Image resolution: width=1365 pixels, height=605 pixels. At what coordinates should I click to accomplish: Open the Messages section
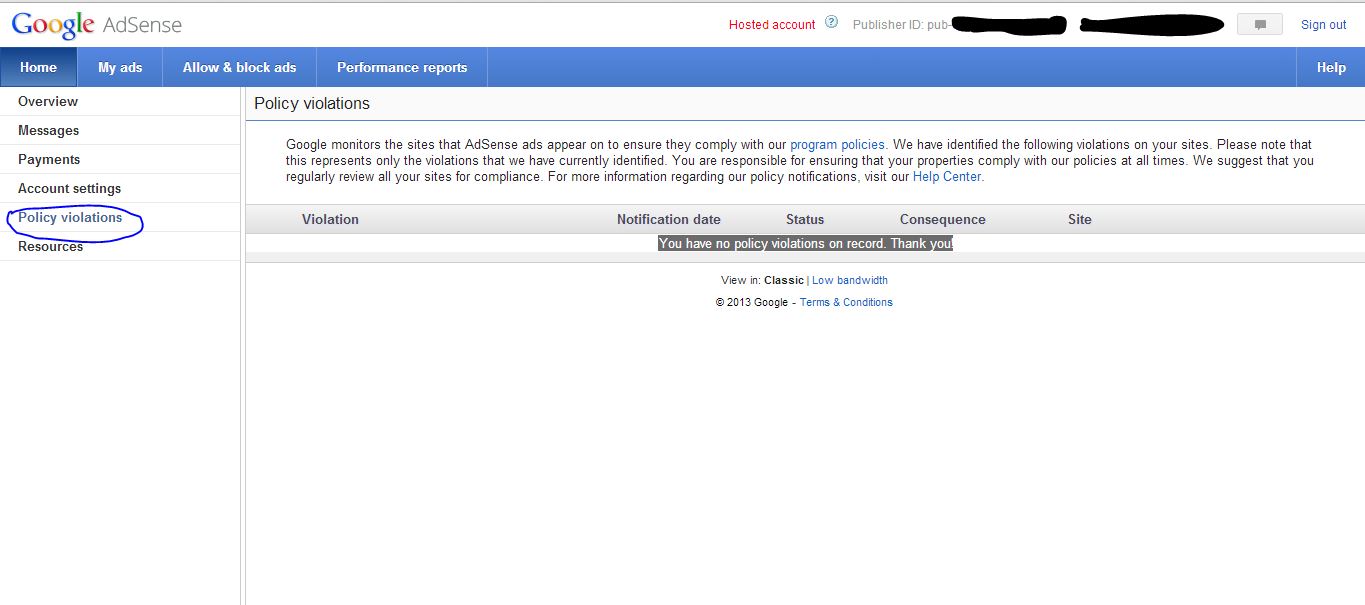click(x=50, y=130)
